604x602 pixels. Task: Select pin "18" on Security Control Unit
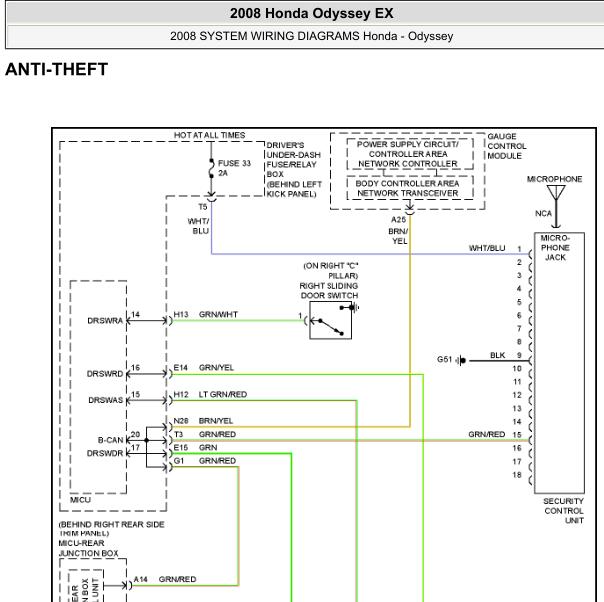517,475
